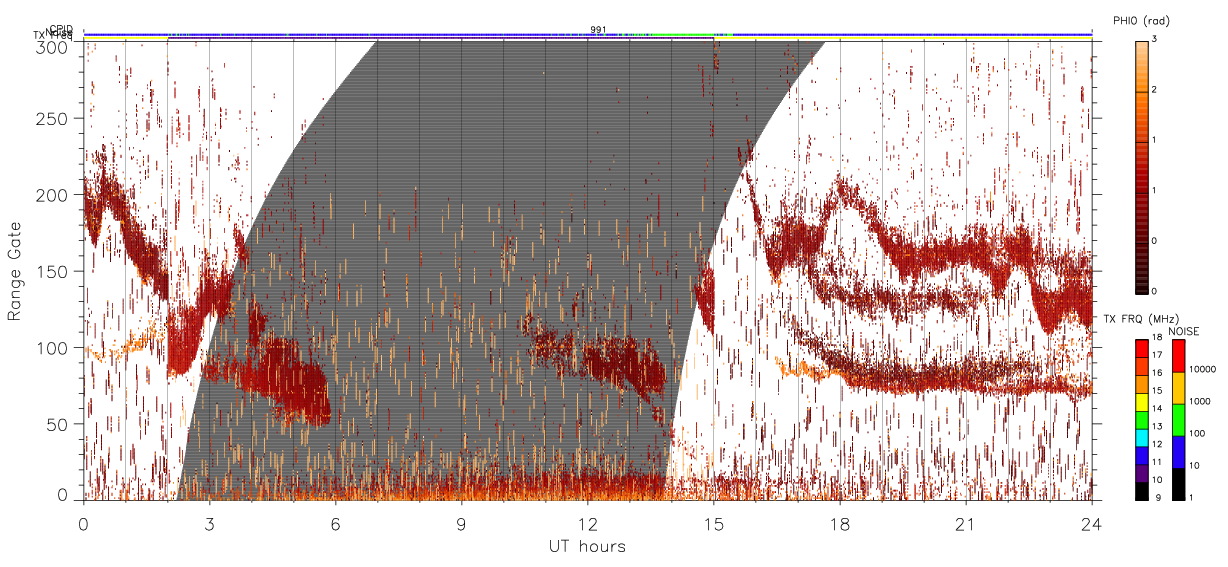Click the 'UT hours' x-axis title

point(587,546)
